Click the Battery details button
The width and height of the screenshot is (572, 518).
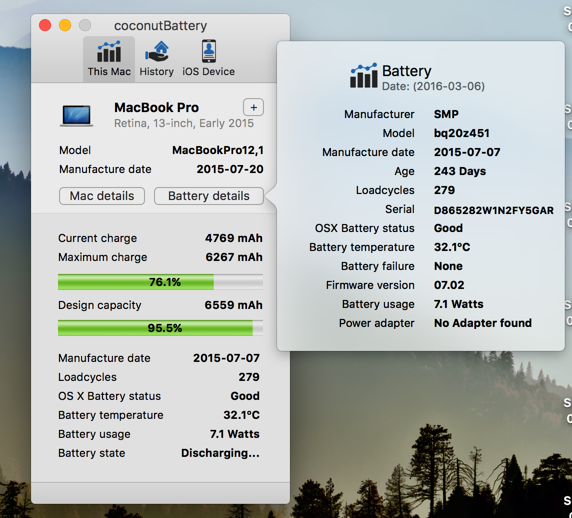coord(209,196)
